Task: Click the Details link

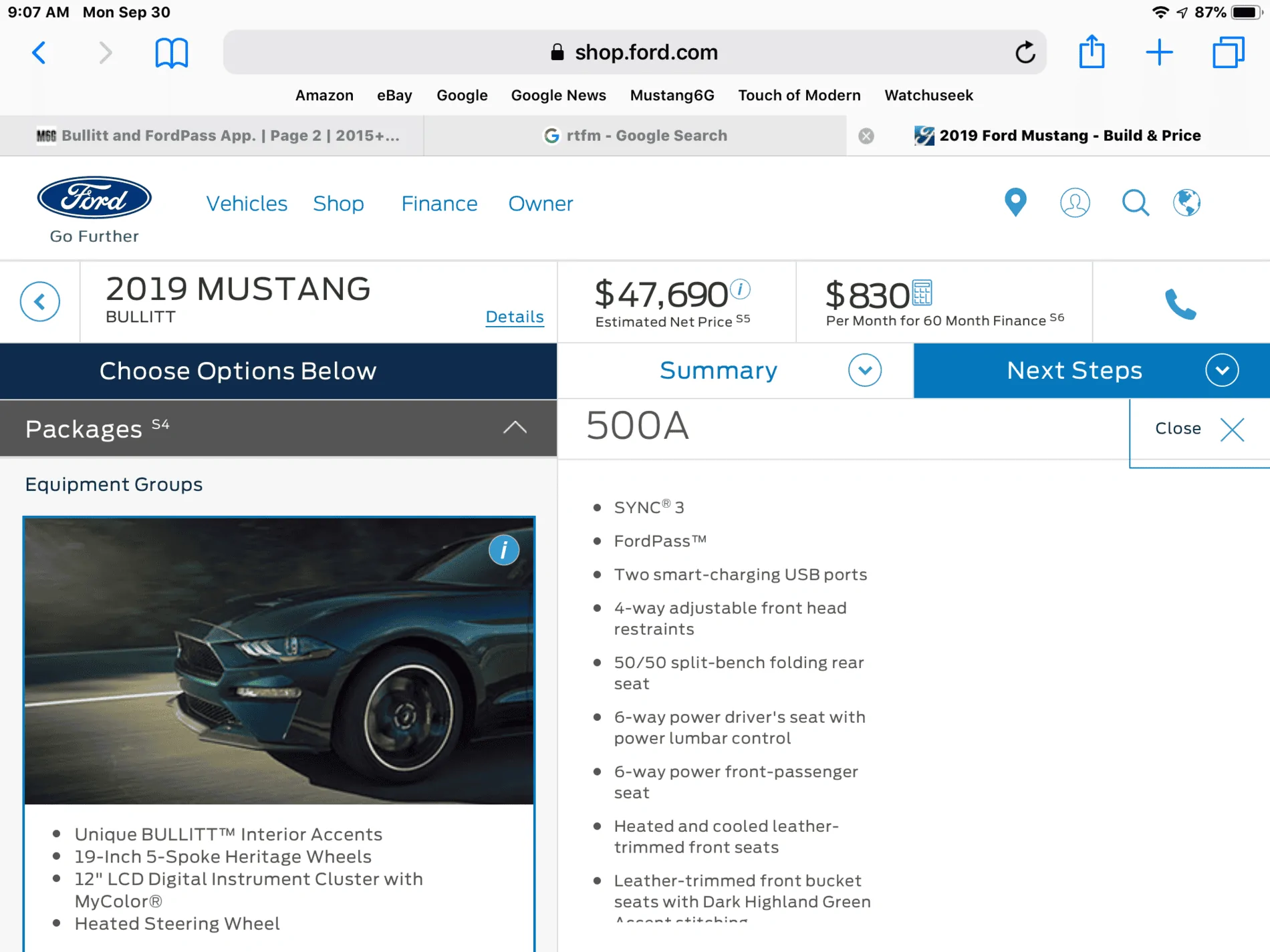Action: coord(515,317)
